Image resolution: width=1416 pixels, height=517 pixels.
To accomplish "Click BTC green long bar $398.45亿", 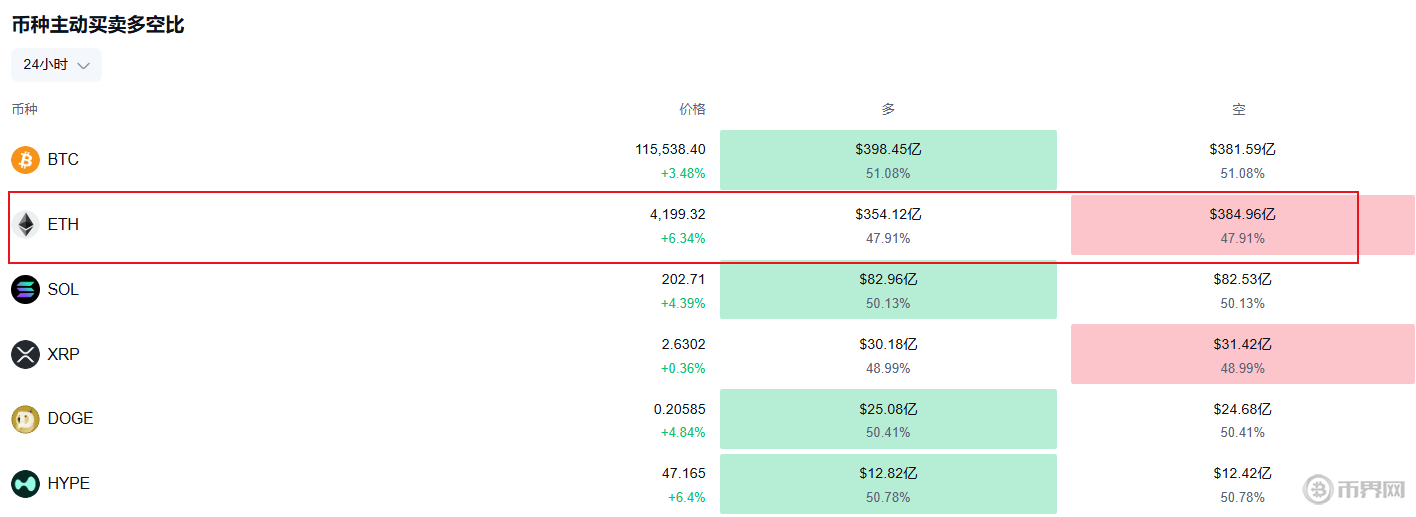I will [888, 160].
